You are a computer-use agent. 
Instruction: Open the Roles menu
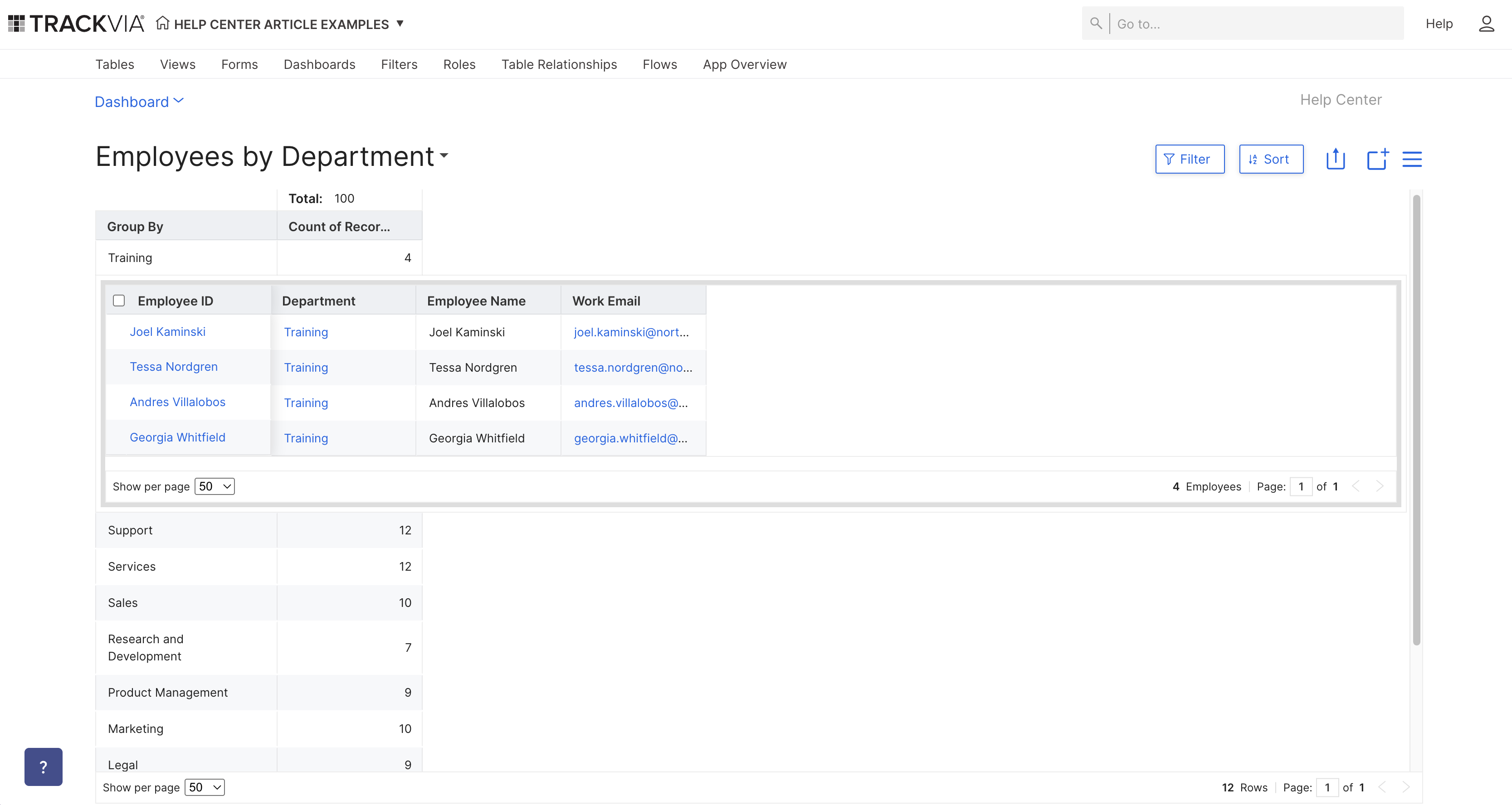point(459,64)
